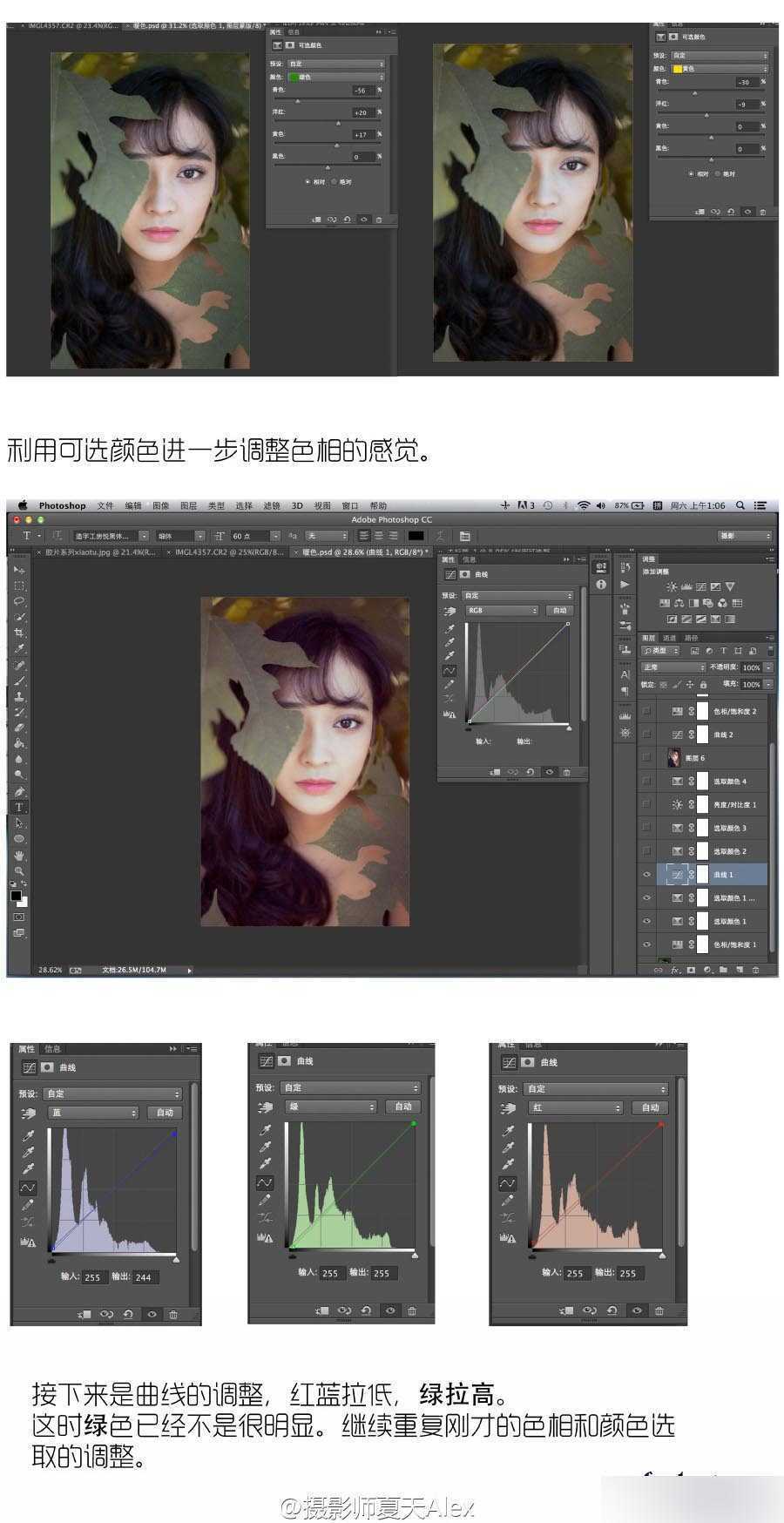This screenshot has width=784, height=1523.
Task: Show the 曲线 2 layer visibility box
Action: (x=646, y=734)
